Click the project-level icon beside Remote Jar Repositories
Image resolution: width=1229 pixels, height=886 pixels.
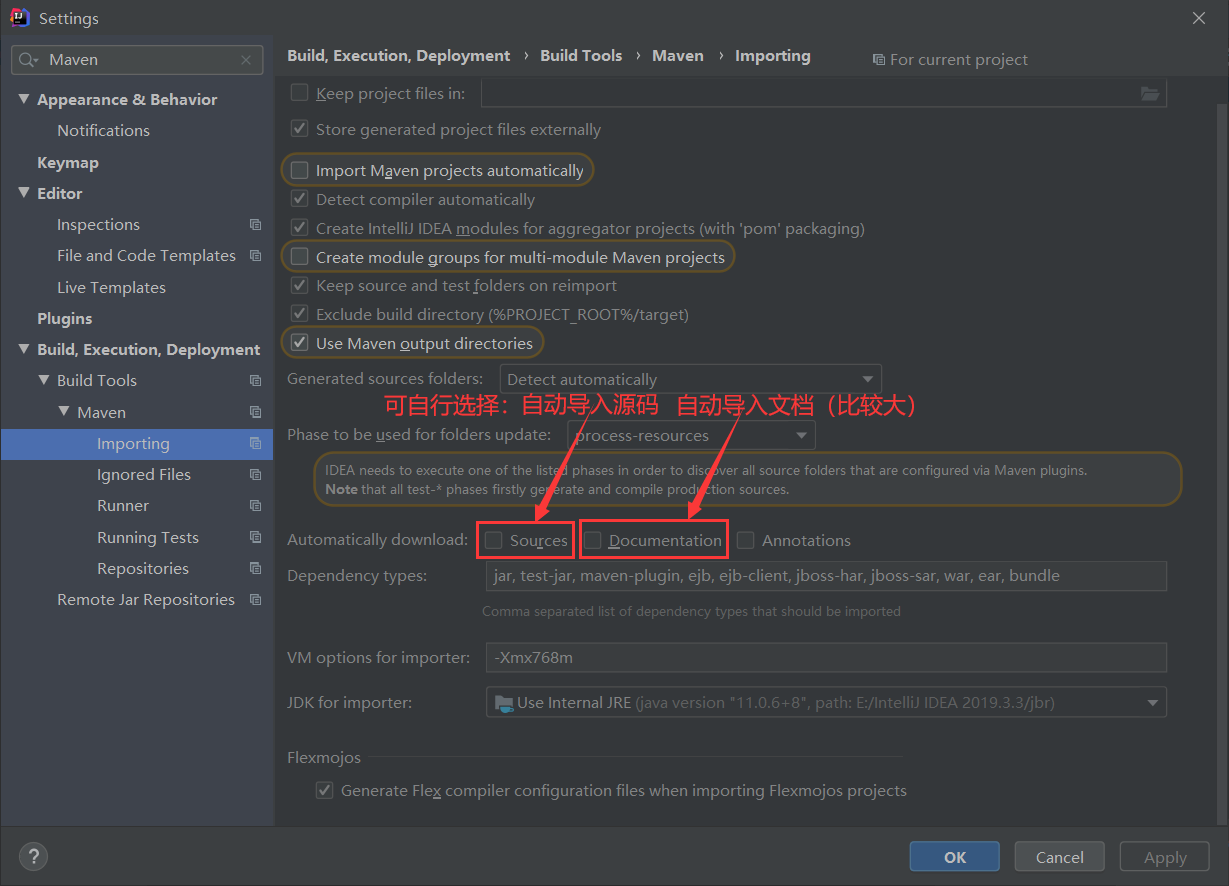(255, 600)
